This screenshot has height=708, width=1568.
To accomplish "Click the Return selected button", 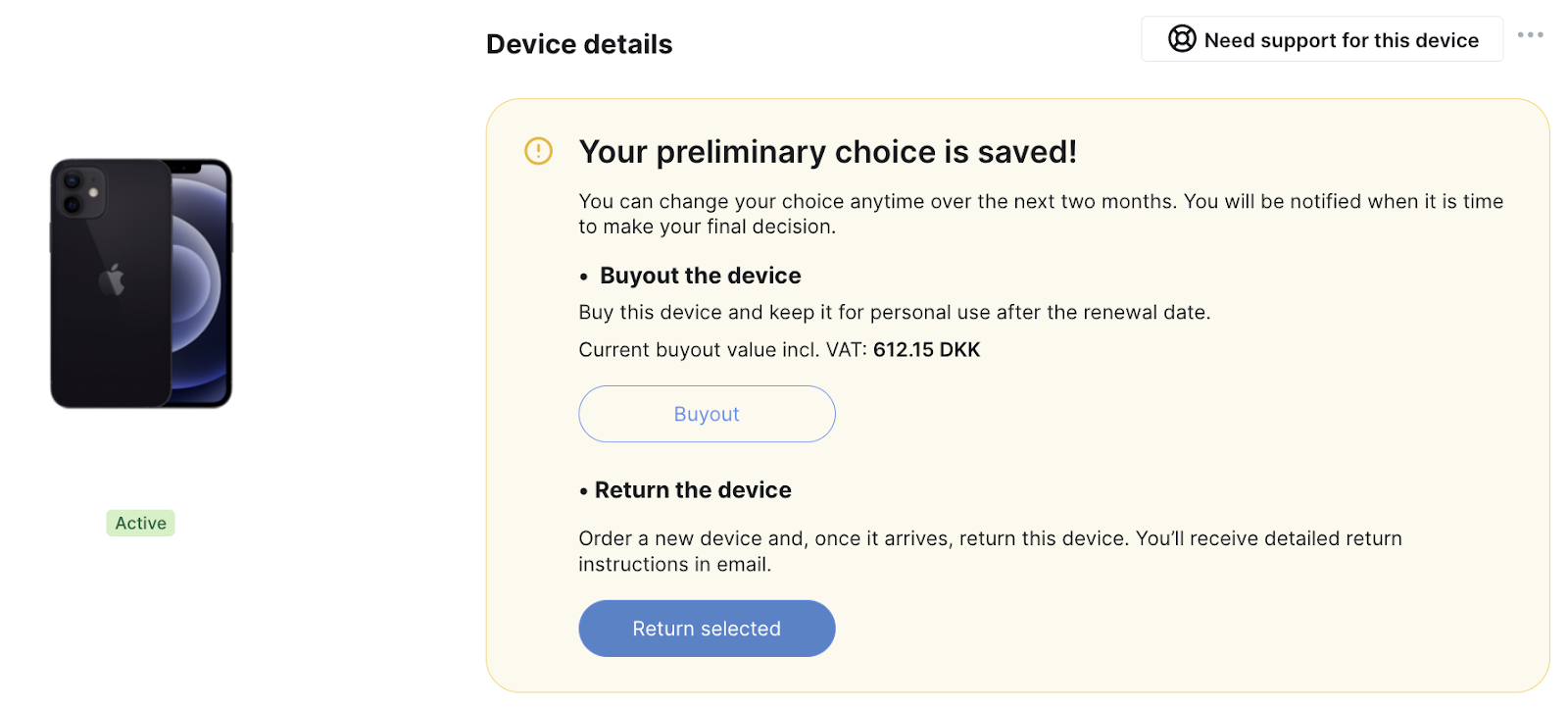I will [x=707, y=629].
